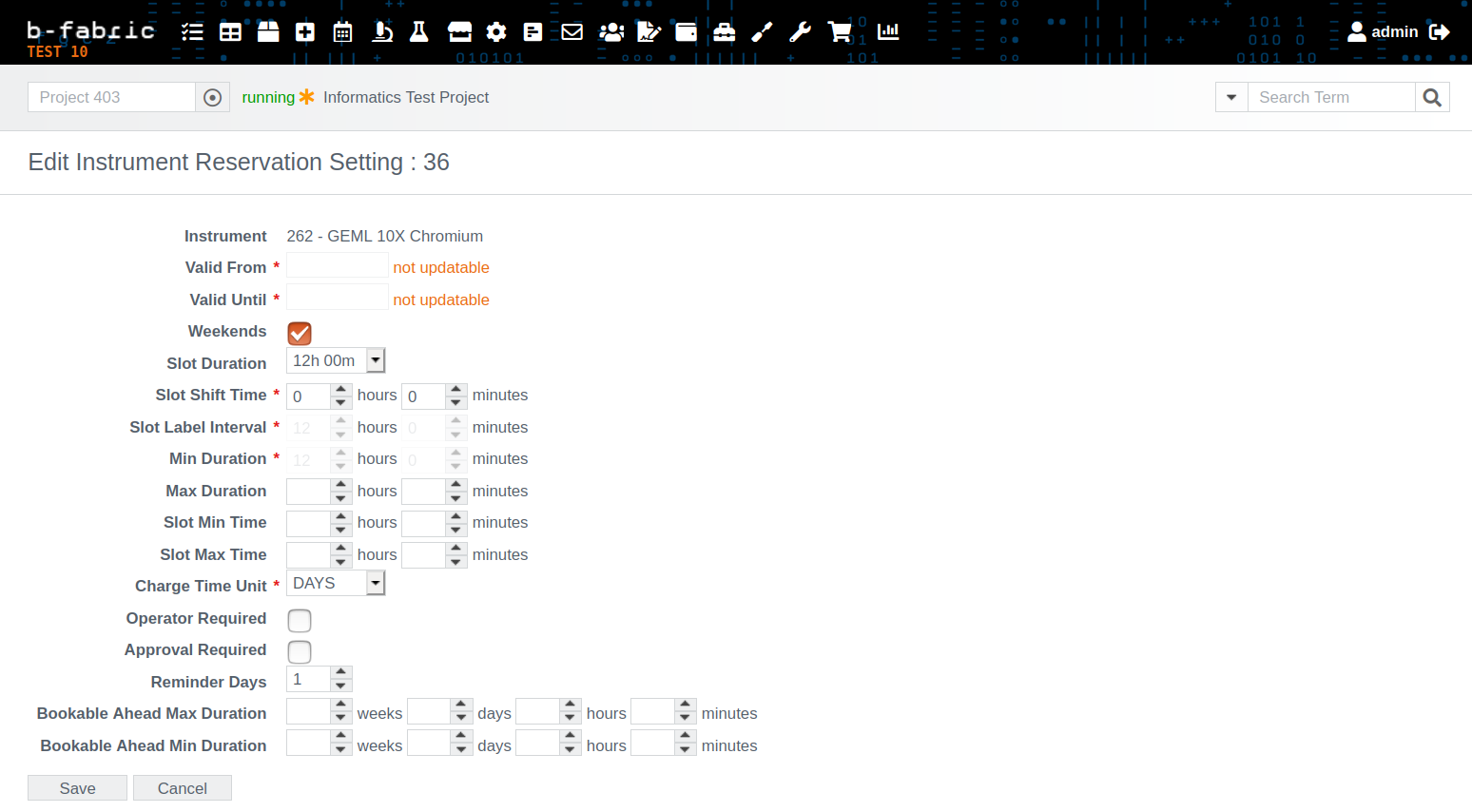Click the Slot Max Time hours field

(x=320, y=555)
